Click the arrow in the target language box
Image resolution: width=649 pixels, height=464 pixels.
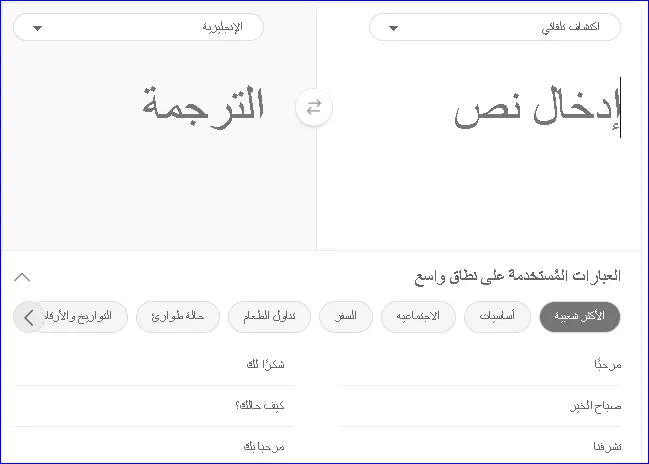point(37,28)
